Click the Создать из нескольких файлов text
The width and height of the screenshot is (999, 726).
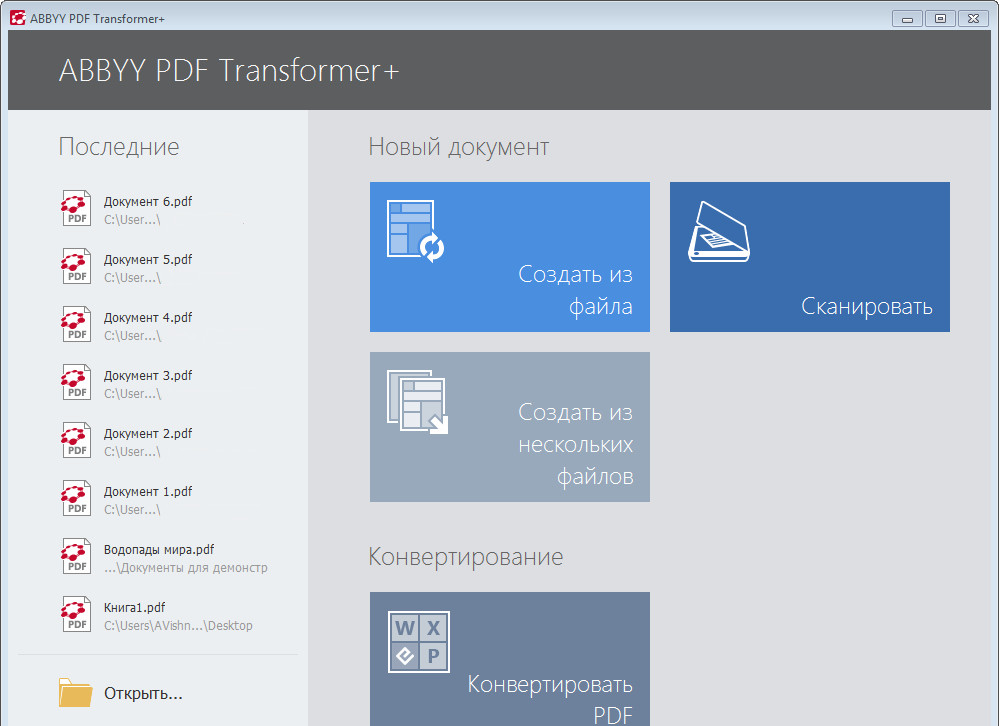(575, 444)
